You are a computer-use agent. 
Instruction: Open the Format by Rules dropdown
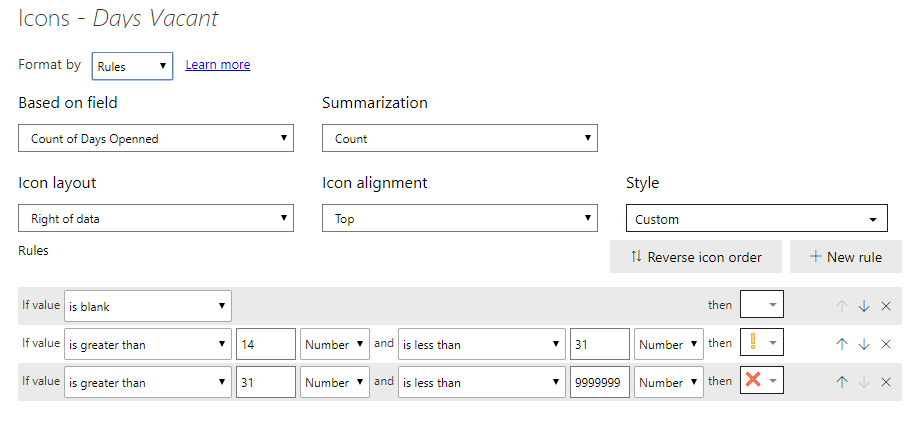(x=132, y=66)
